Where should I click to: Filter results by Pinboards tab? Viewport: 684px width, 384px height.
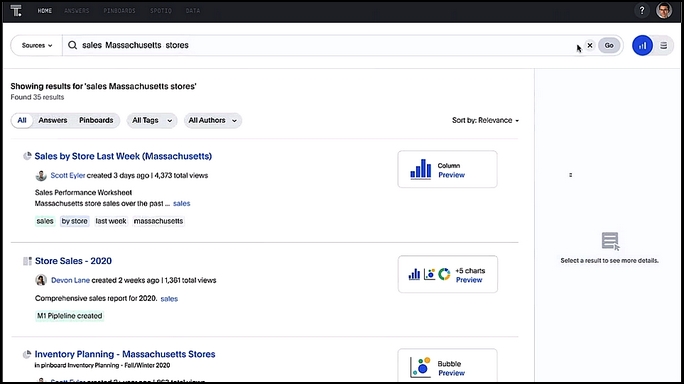point(96,120)
